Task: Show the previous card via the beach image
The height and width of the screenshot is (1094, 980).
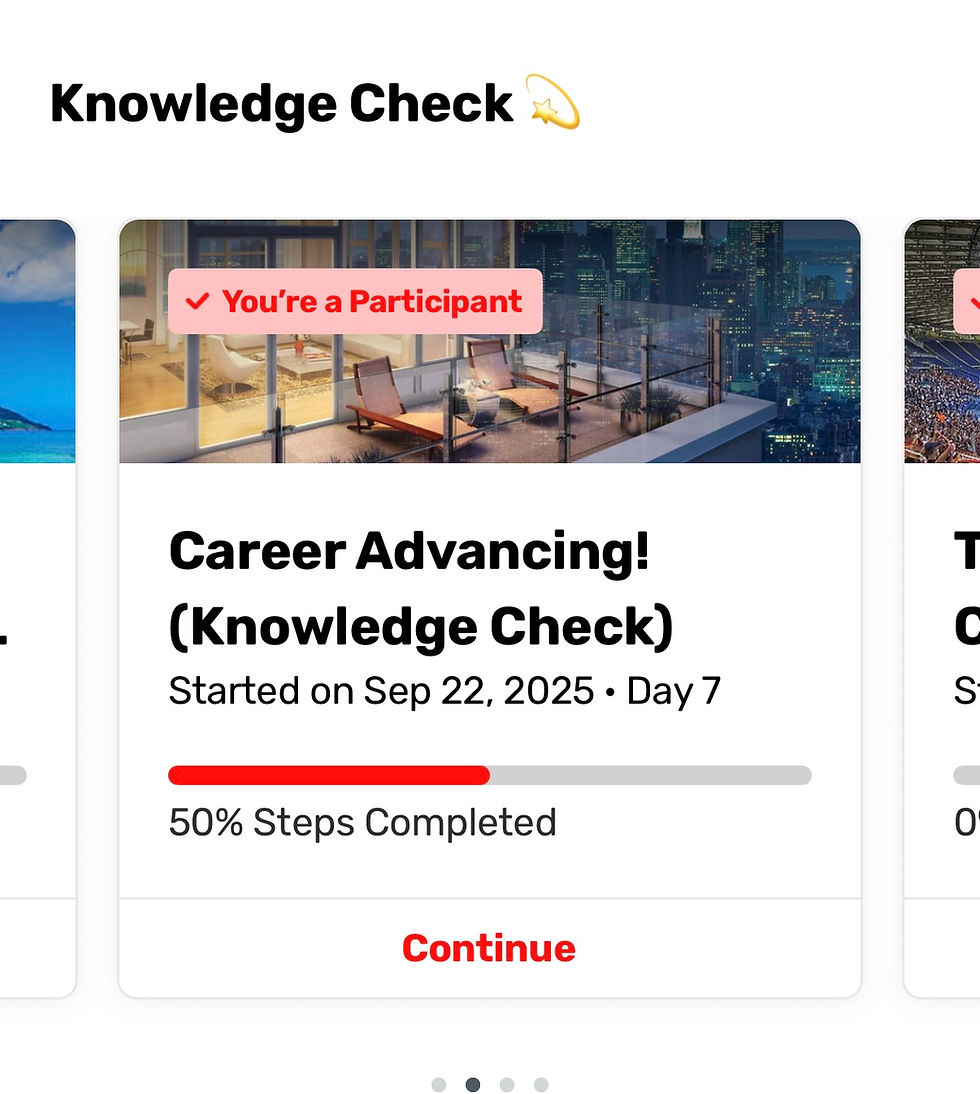Action: (37, 341)
